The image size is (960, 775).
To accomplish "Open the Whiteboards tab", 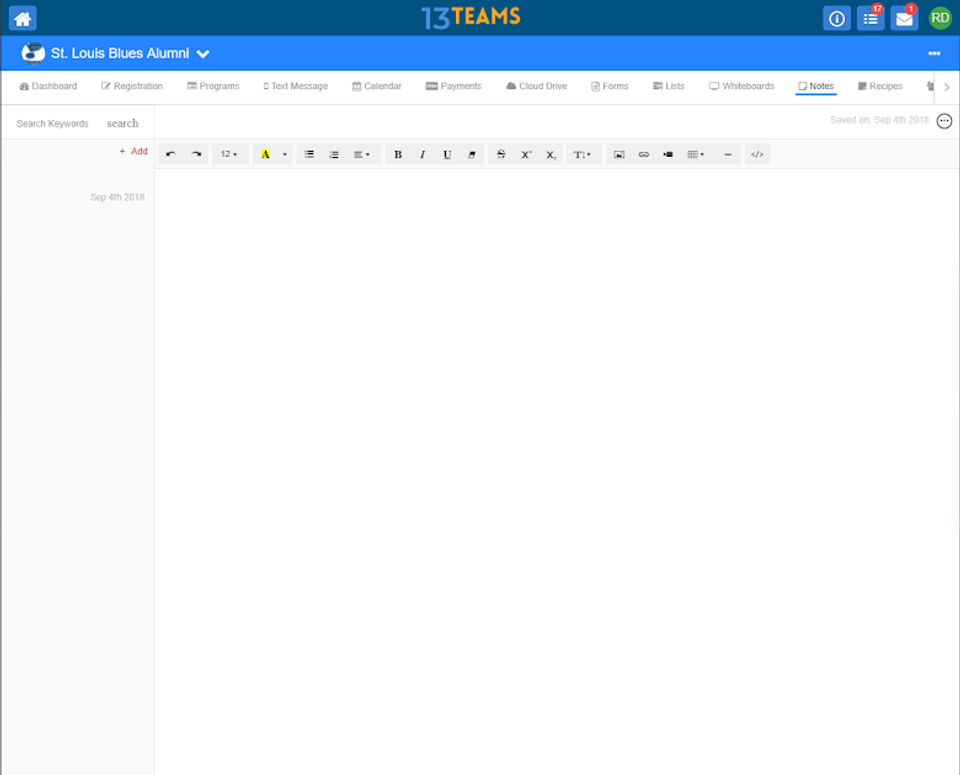I will pyautogui.click(x=741, y=86).
